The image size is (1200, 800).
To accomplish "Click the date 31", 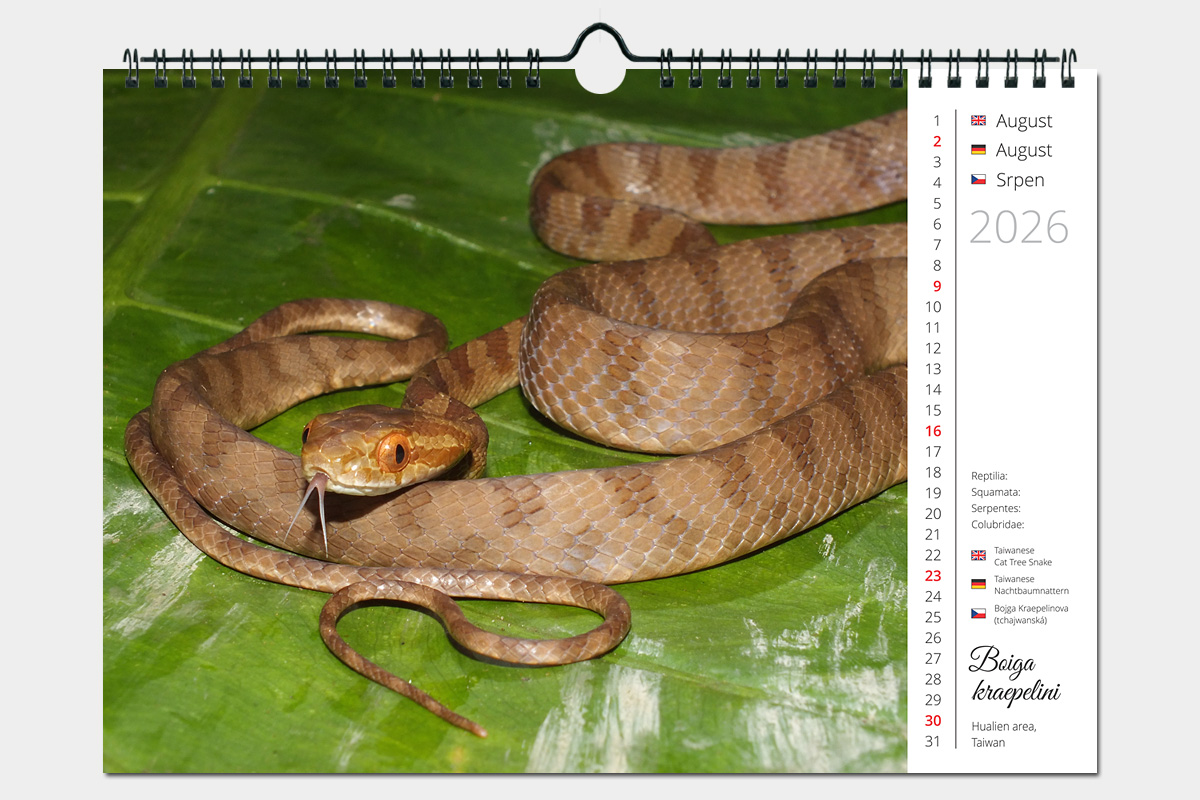I will tap(933, 741).
